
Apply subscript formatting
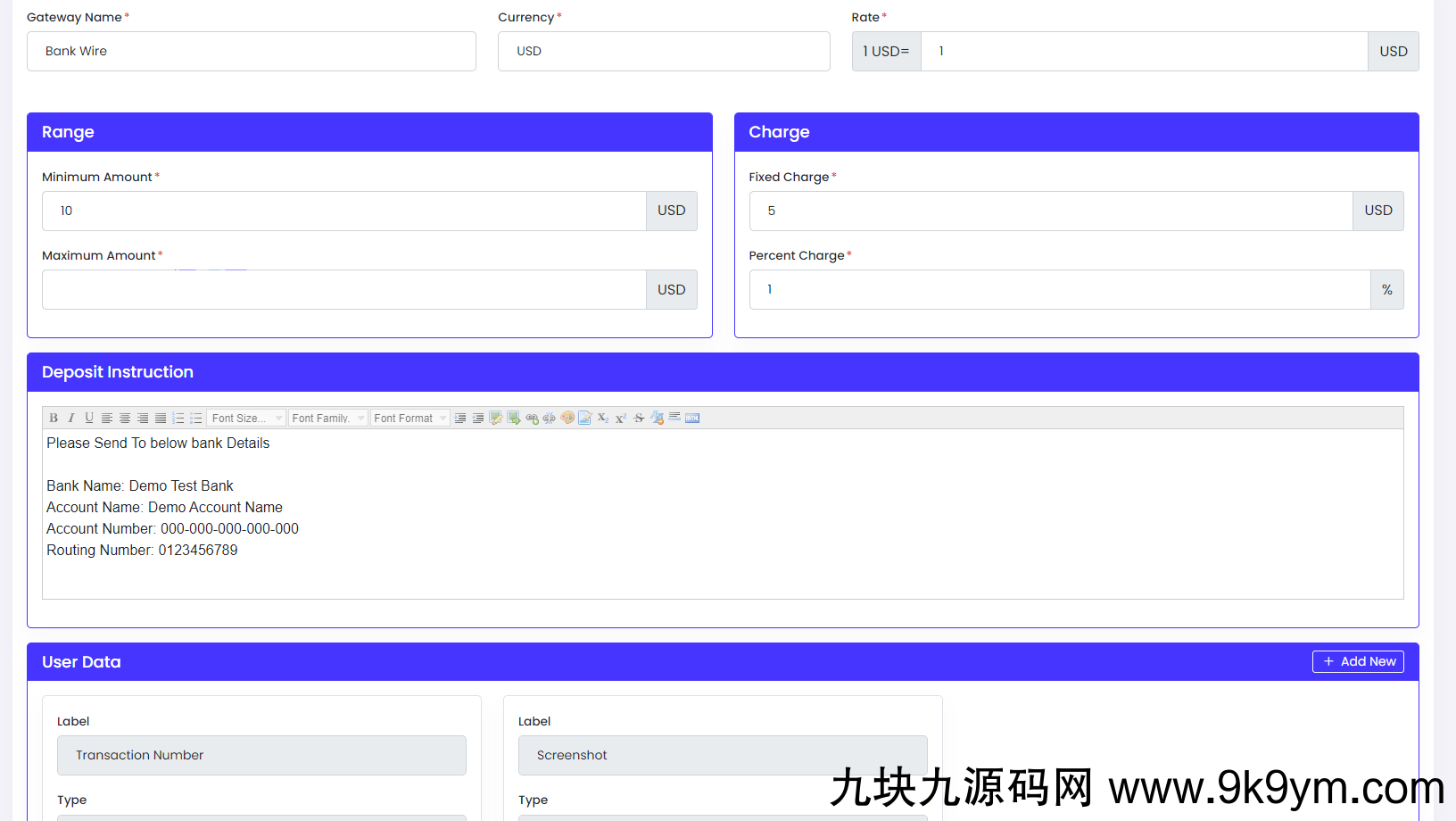603,418
